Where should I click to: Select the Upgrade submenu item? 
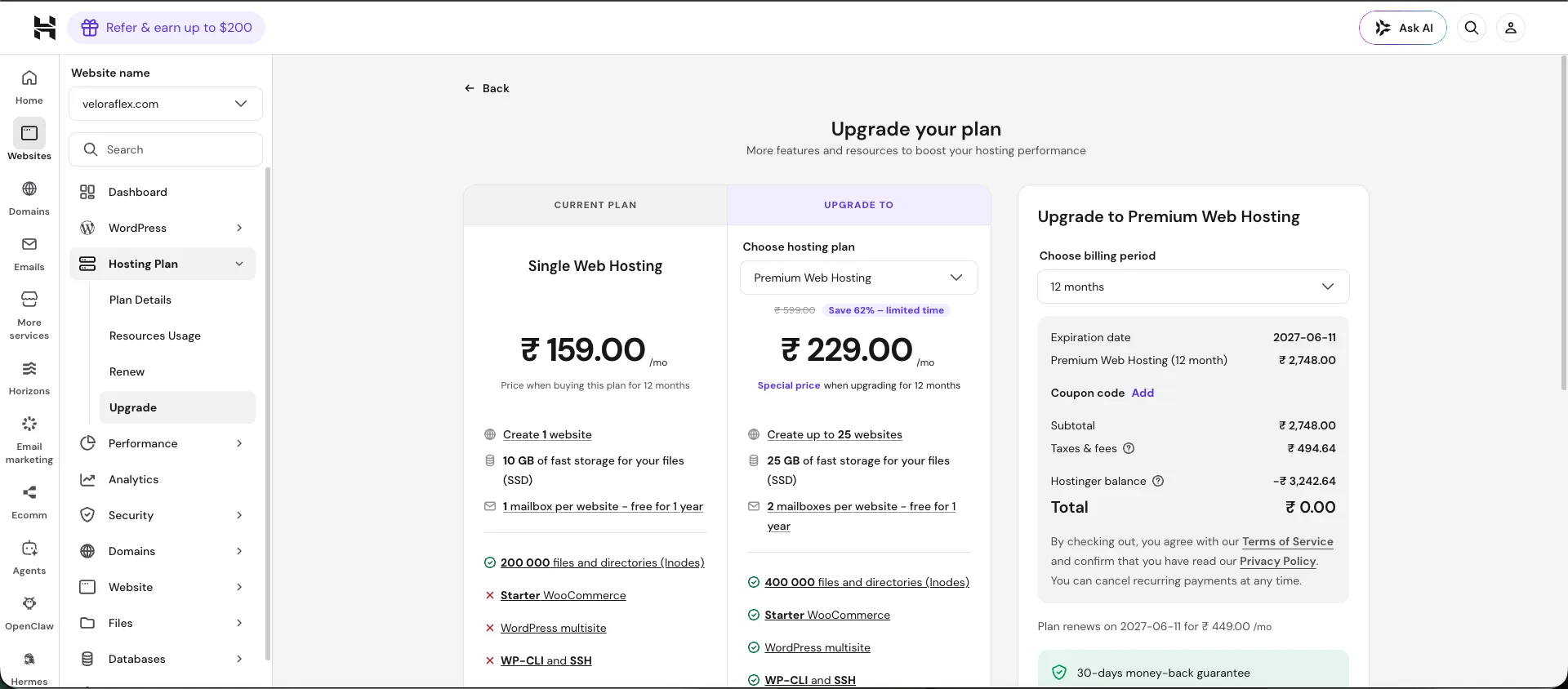177,407
